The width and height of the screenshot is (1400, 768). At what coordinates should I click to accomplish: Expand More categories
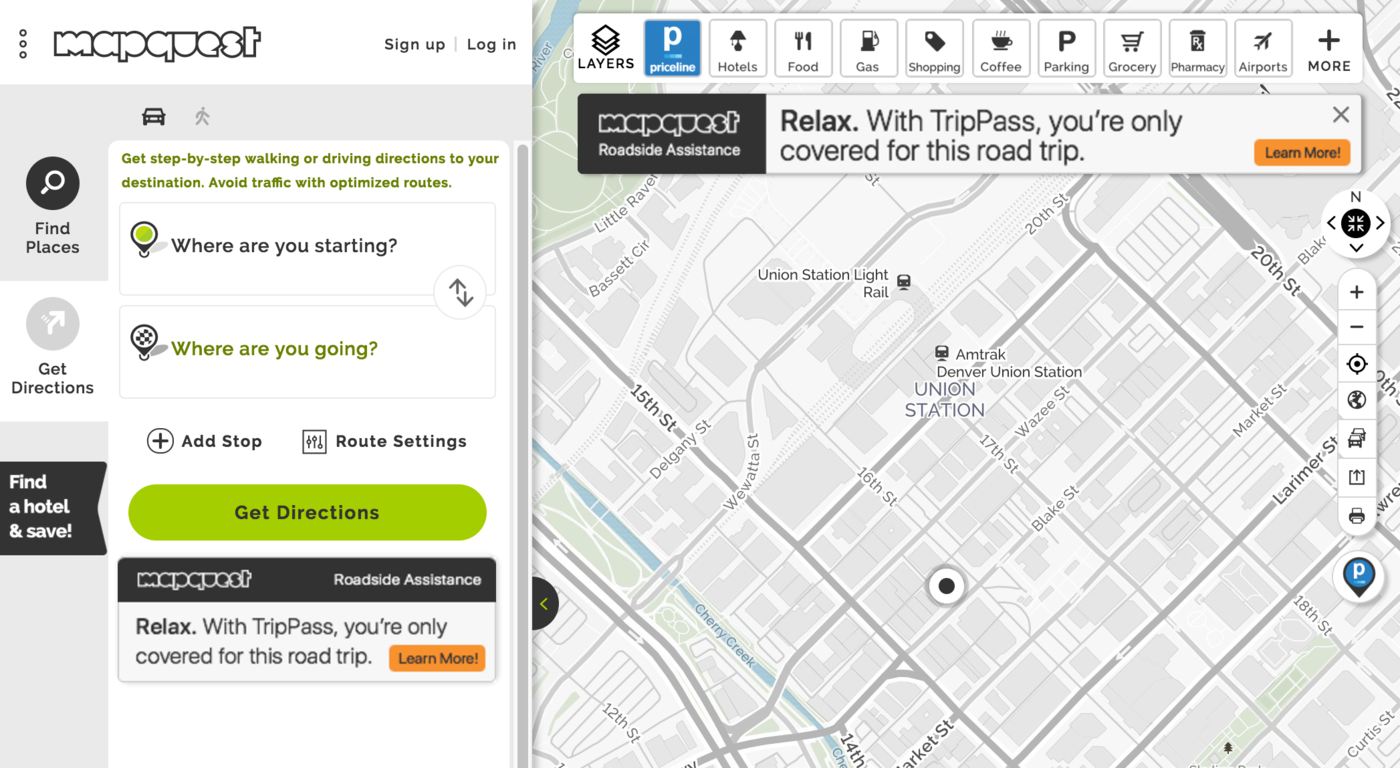(x=1329, y=48)
